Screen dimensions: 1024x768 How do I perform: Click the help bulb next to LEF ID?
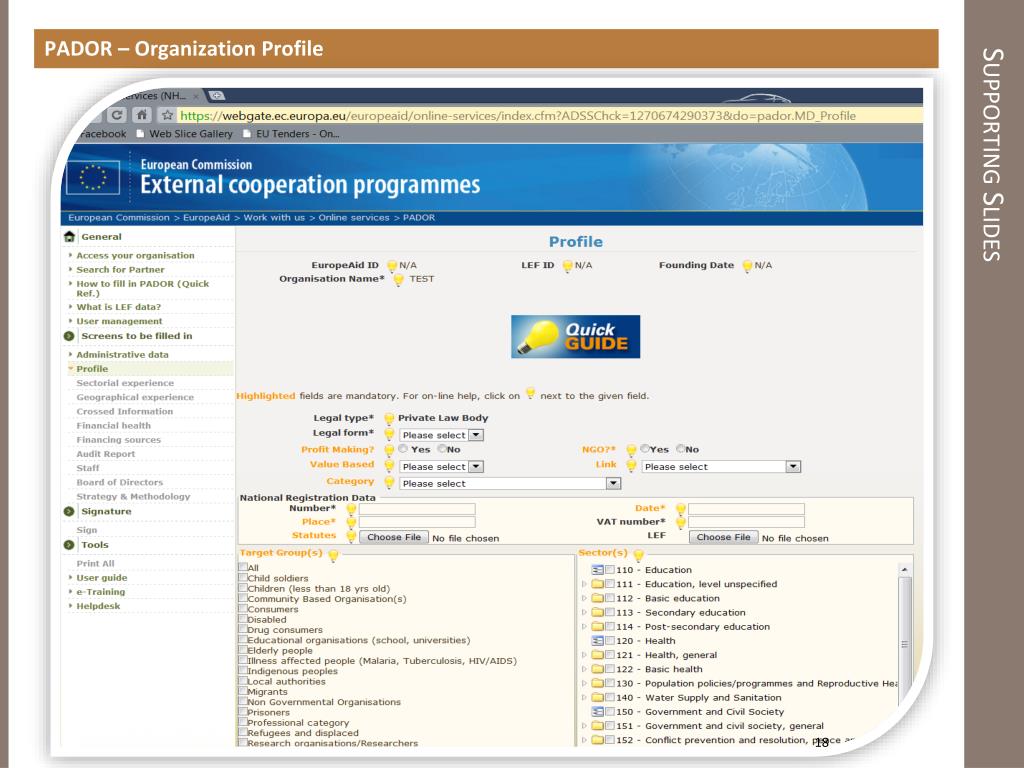pyautogui.click(x=568, y=266)
